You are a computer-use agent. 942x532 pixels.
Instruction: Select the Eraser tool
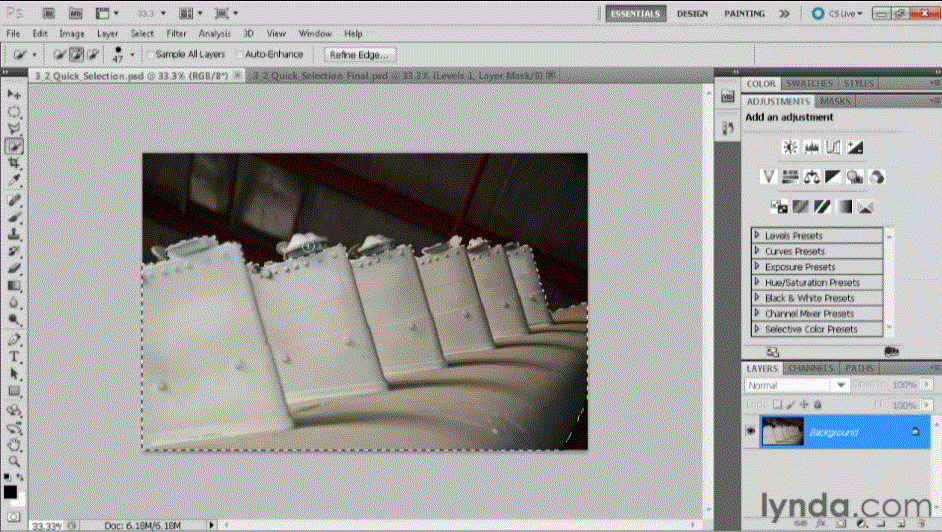14,268
